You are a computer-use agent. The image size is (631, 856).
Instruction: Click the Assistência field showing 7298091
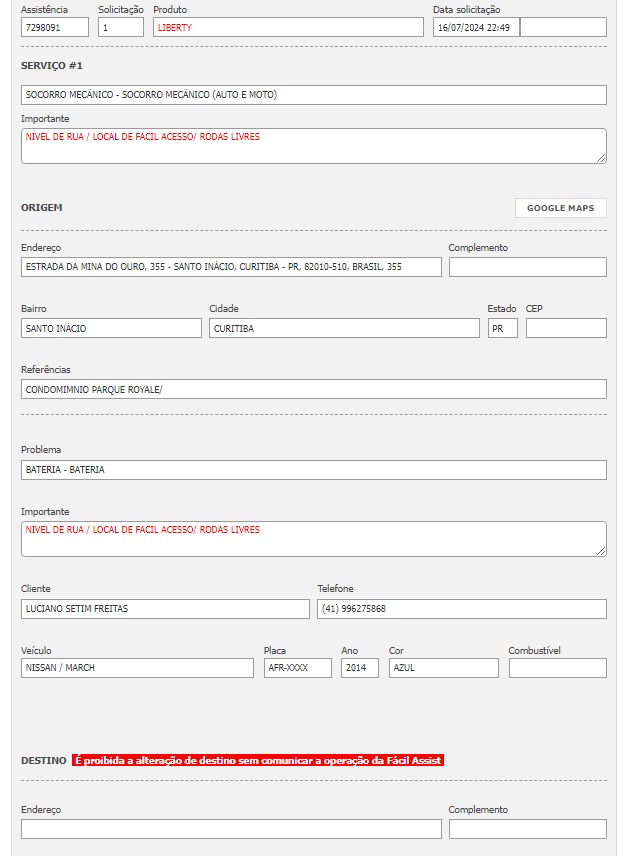tap(54, 28)
